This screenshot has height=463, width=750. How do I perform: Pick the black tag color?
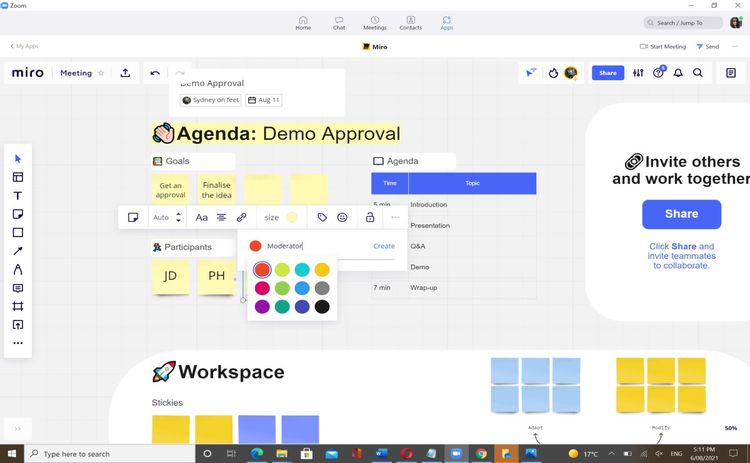pos(322,307)
